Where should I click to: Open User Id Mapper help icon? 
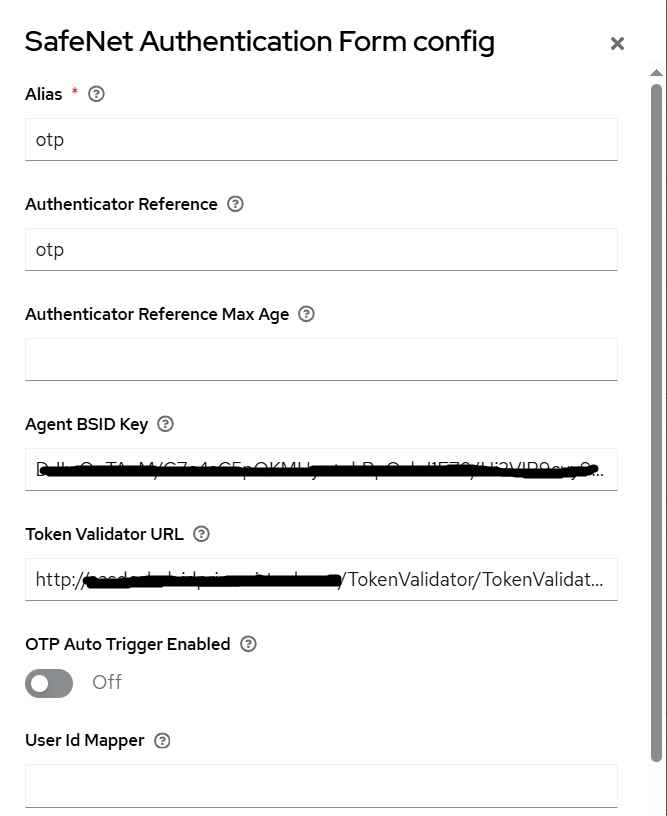click(162, 741)
